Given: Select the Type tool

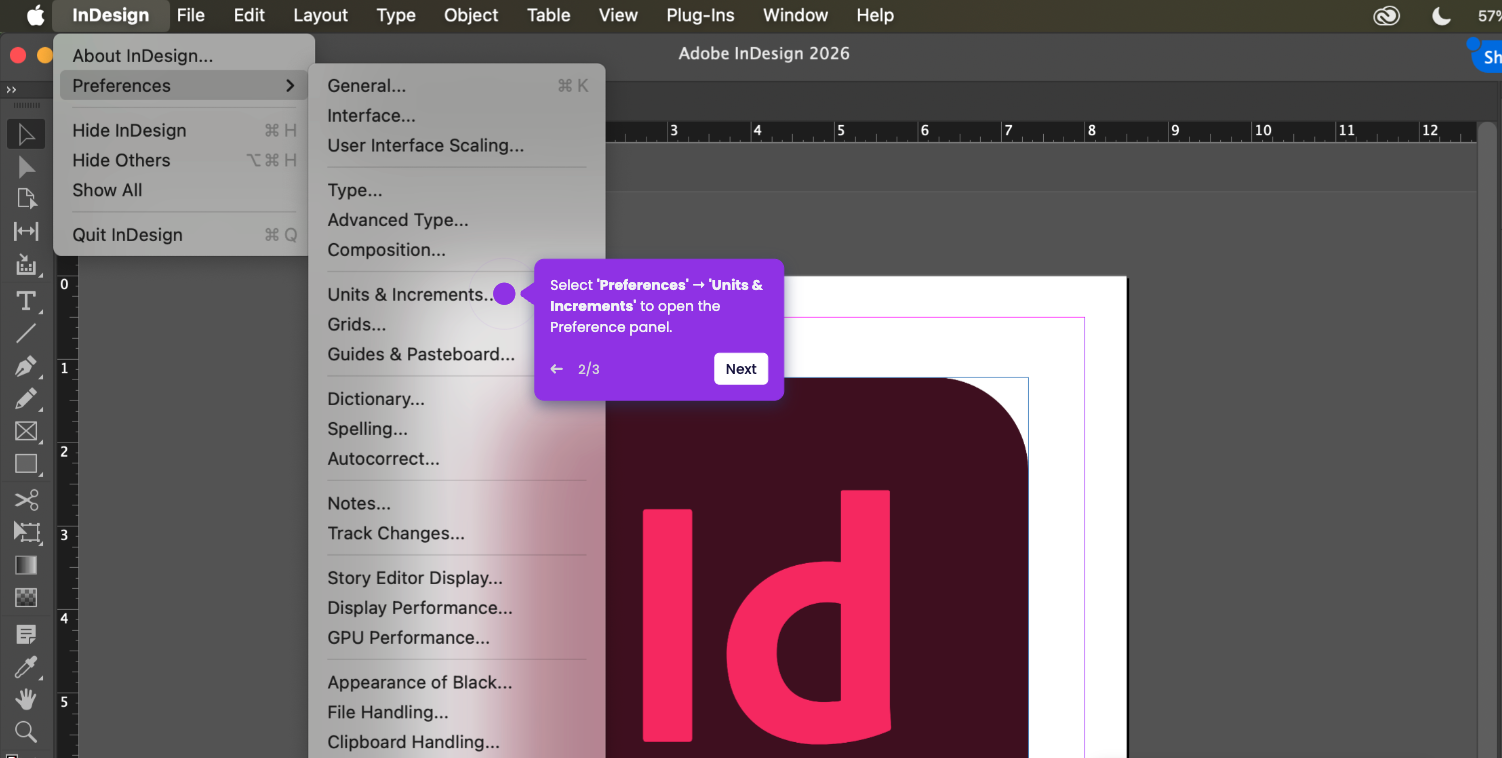Looking at the screenshot, I should 26,301.
